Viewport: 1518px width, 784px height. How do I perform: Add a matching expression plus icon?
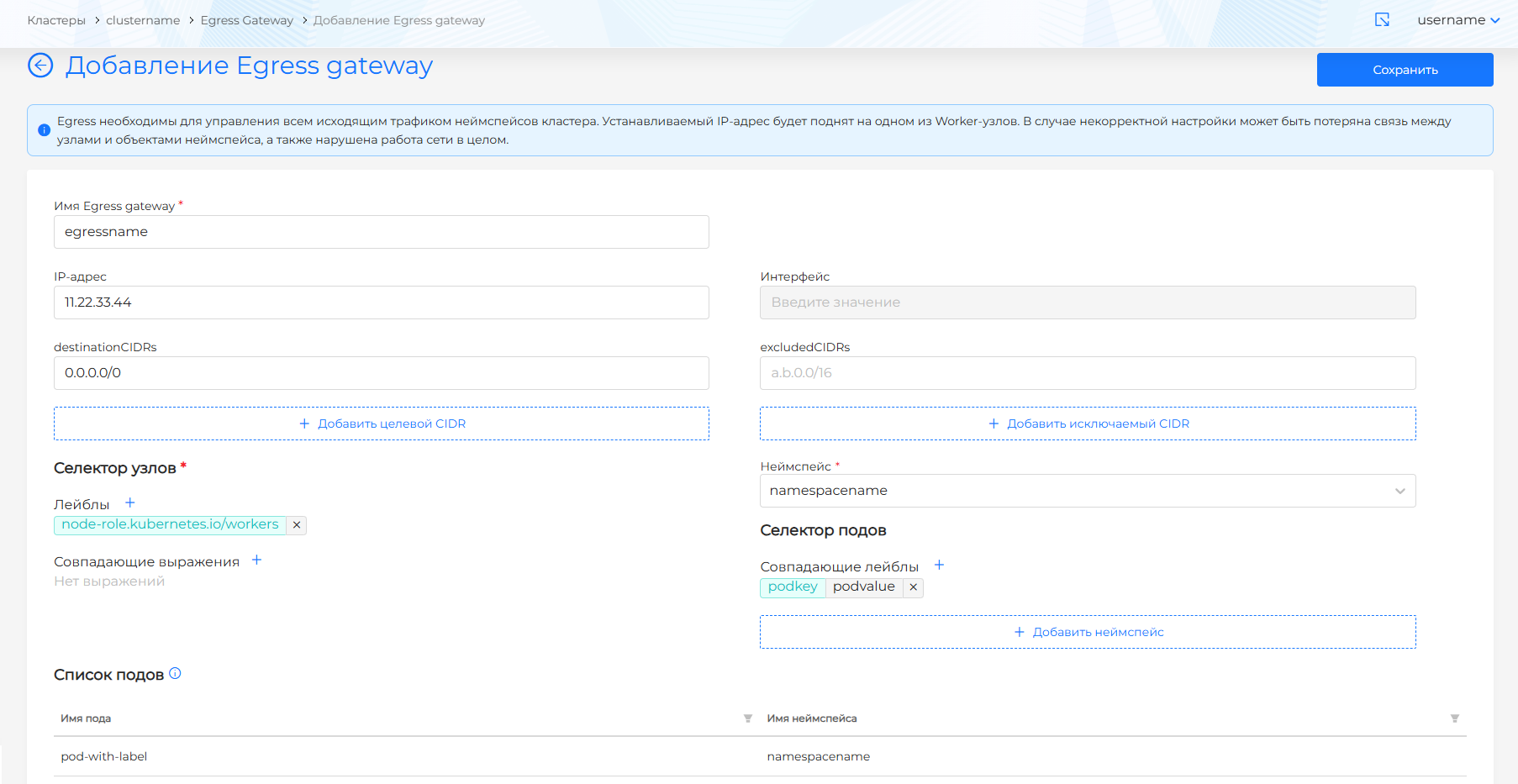click(257, 560)
